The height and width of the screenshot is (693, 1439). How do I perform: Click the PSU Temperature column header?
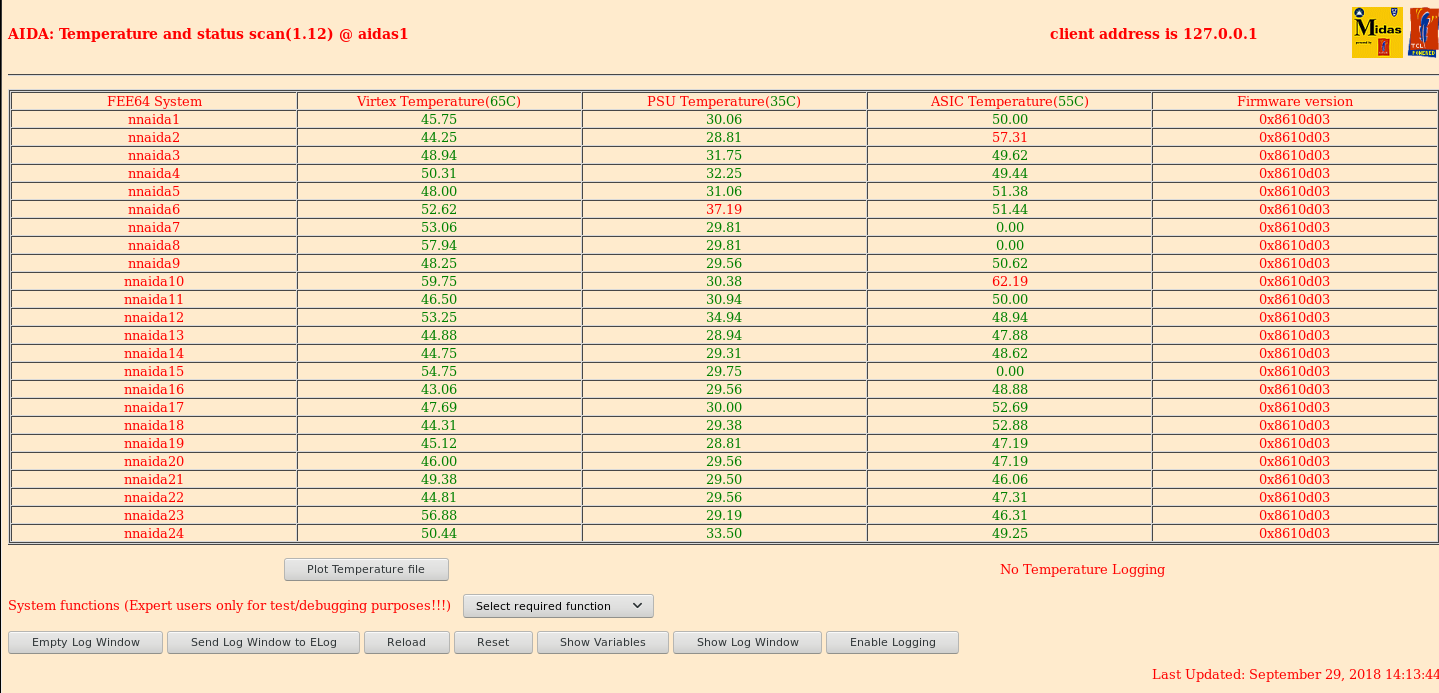724,101
